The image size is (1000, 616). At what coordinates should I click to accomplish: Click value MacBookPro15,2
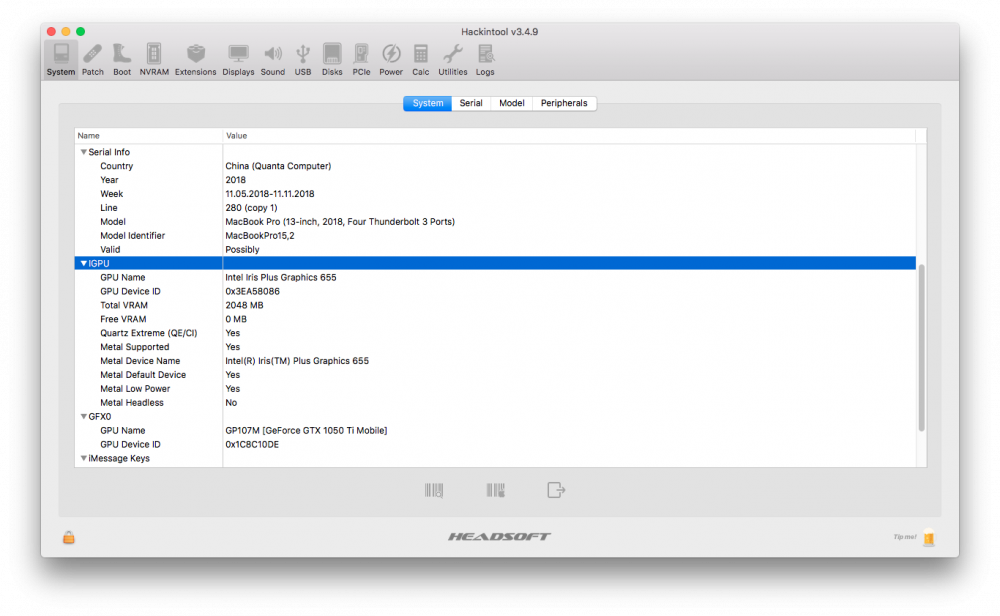260,236
